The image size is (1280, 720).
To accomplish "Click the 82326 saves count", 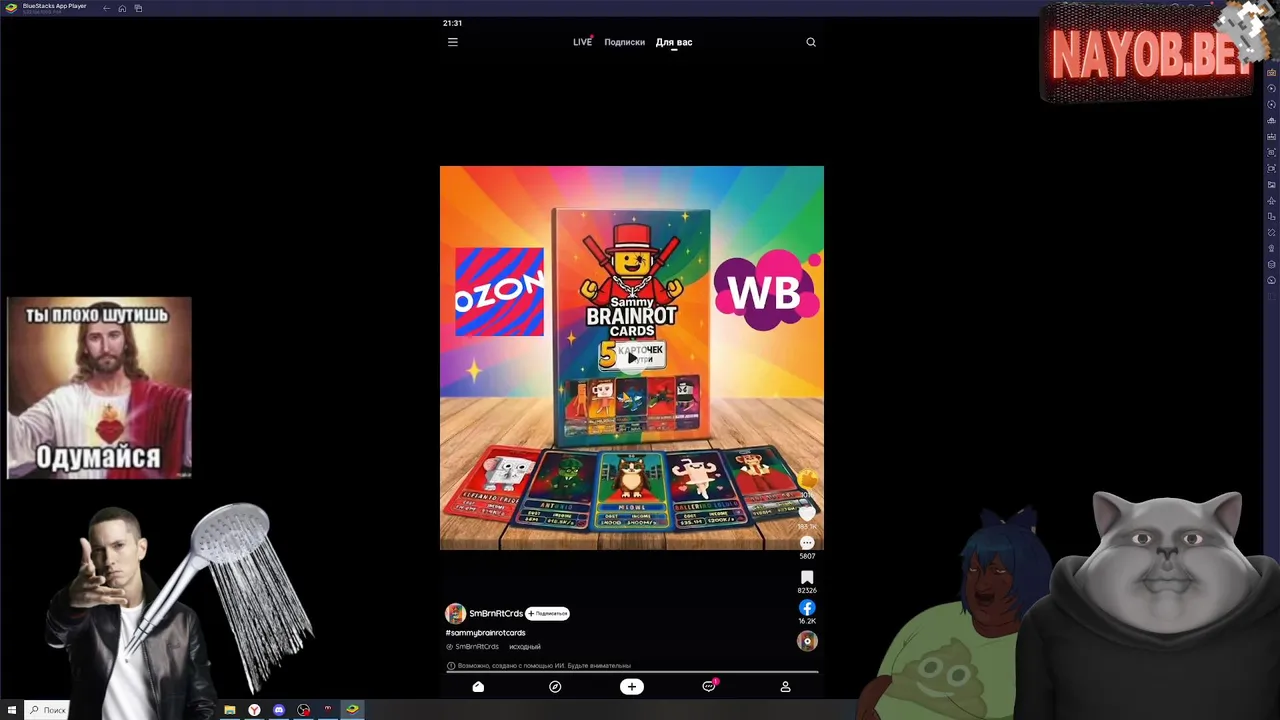I will click(x=807, y=590).
